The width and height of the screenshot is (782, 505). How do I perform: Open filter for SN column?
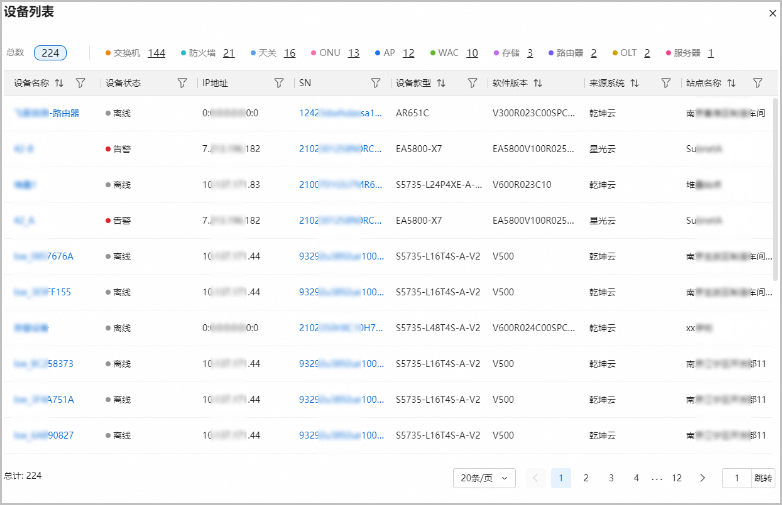click(376, 83)
